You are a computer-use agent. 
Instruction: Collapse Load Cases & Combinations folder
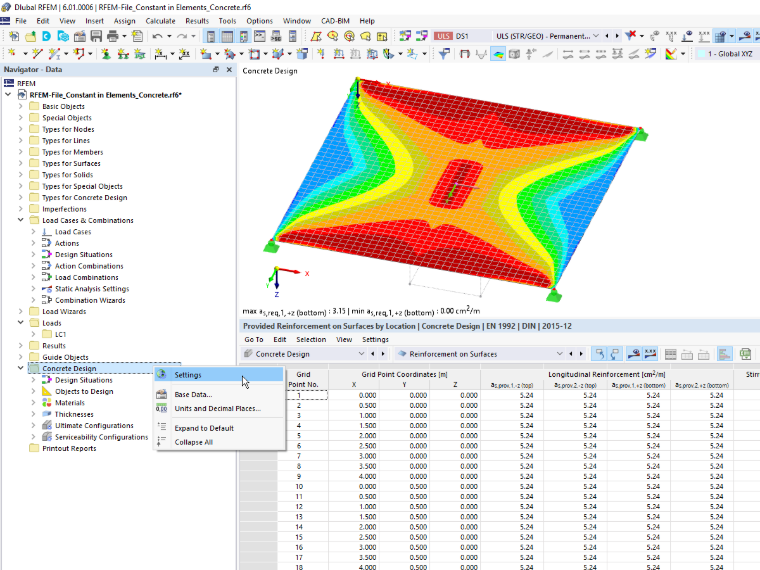click(20, 220)
